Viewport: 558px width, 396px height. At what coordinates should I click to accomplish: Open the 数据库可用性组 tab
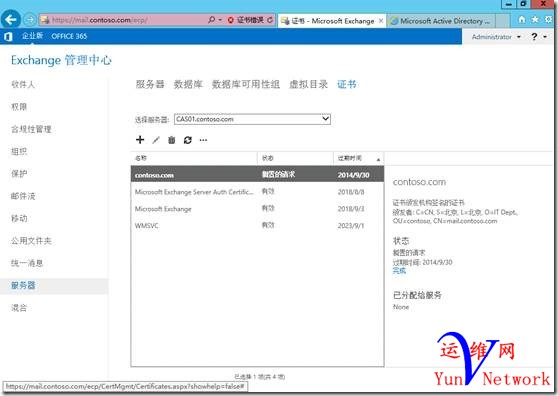point(246,84)
